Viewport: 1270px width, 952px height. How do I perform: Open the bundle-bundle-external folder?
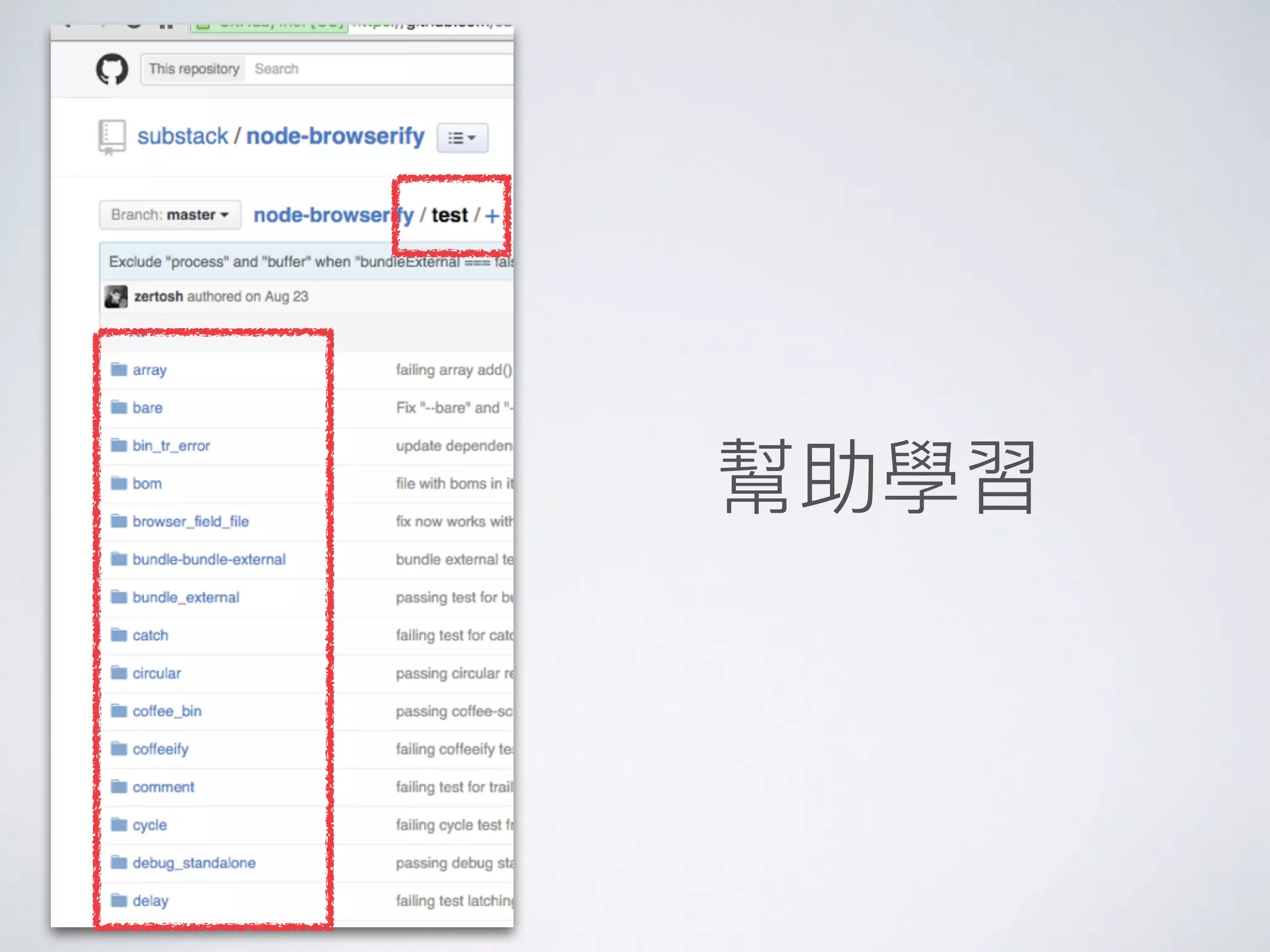209,560
